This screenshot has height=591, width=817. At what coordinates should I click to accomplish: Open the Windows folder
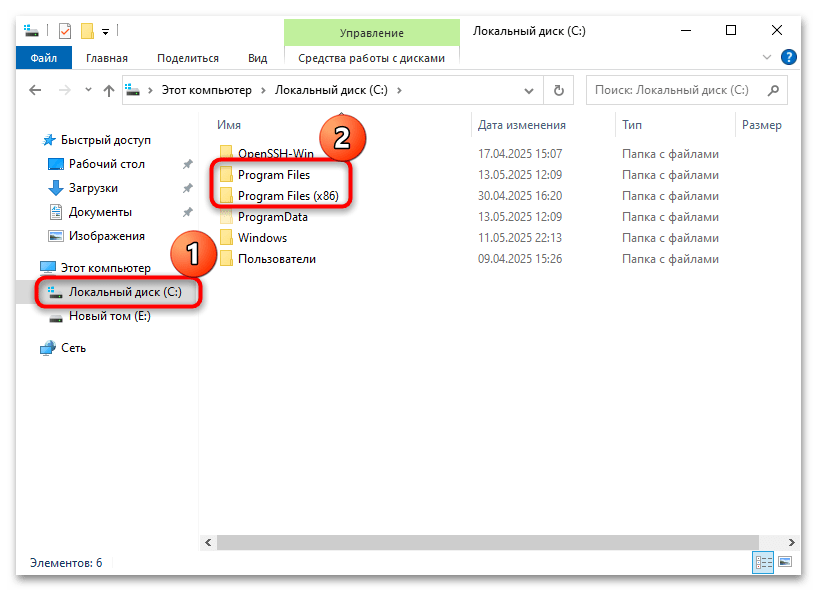265,237
